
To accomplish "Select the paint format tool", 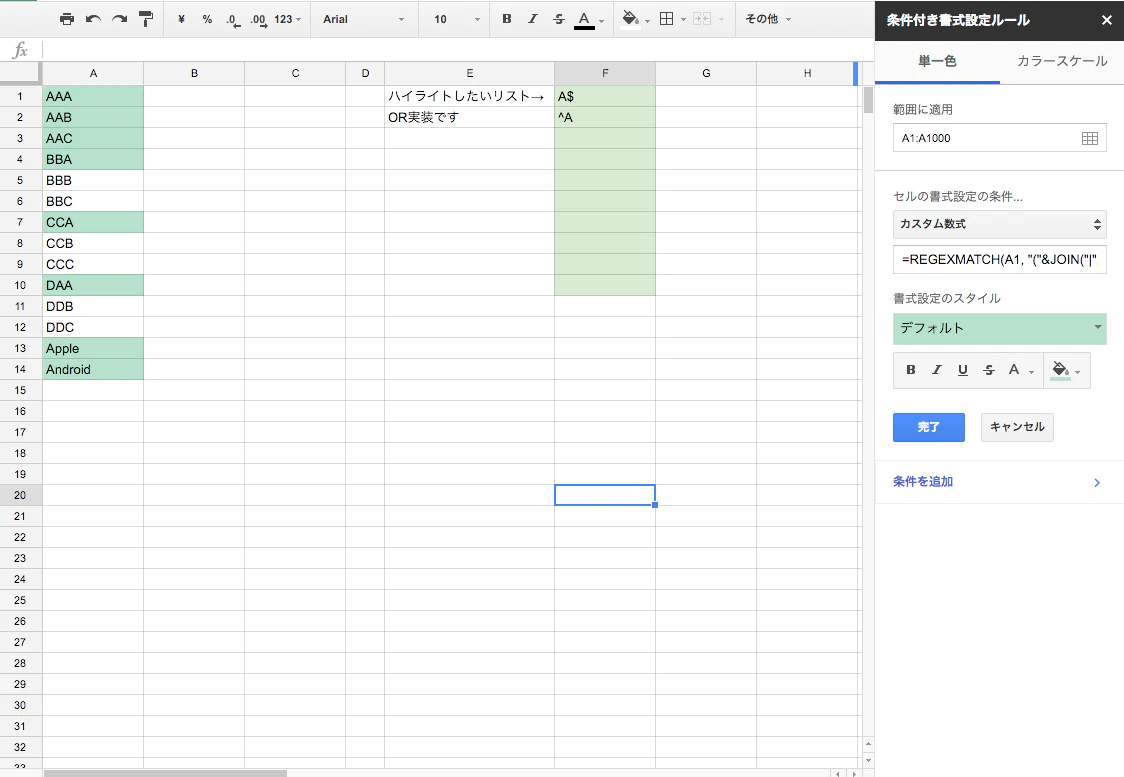I will pyautogui.click(x=146, y=19).
